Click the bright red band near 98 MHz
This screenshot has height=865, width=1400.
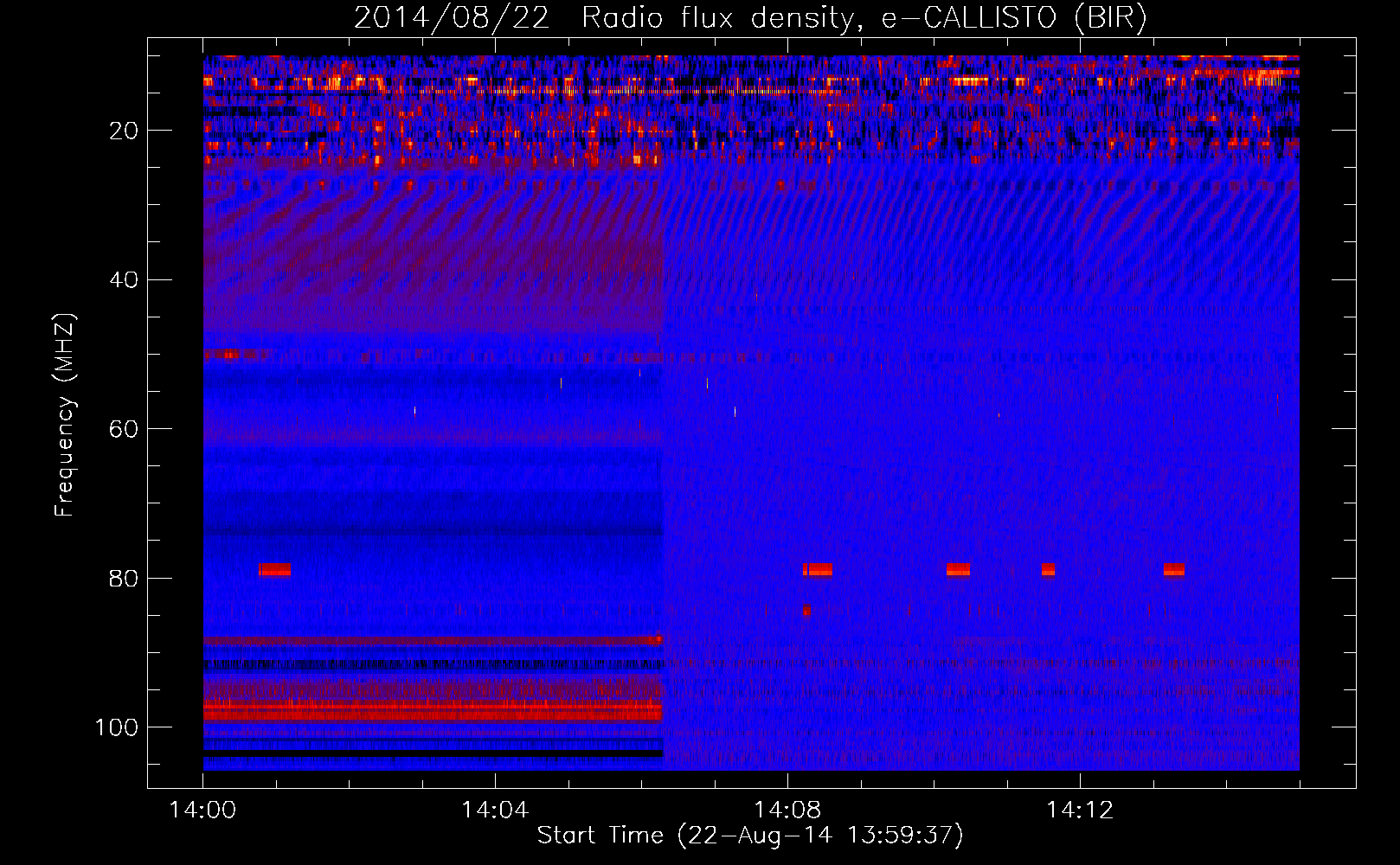pyautogui.click(x=433, y=711)
